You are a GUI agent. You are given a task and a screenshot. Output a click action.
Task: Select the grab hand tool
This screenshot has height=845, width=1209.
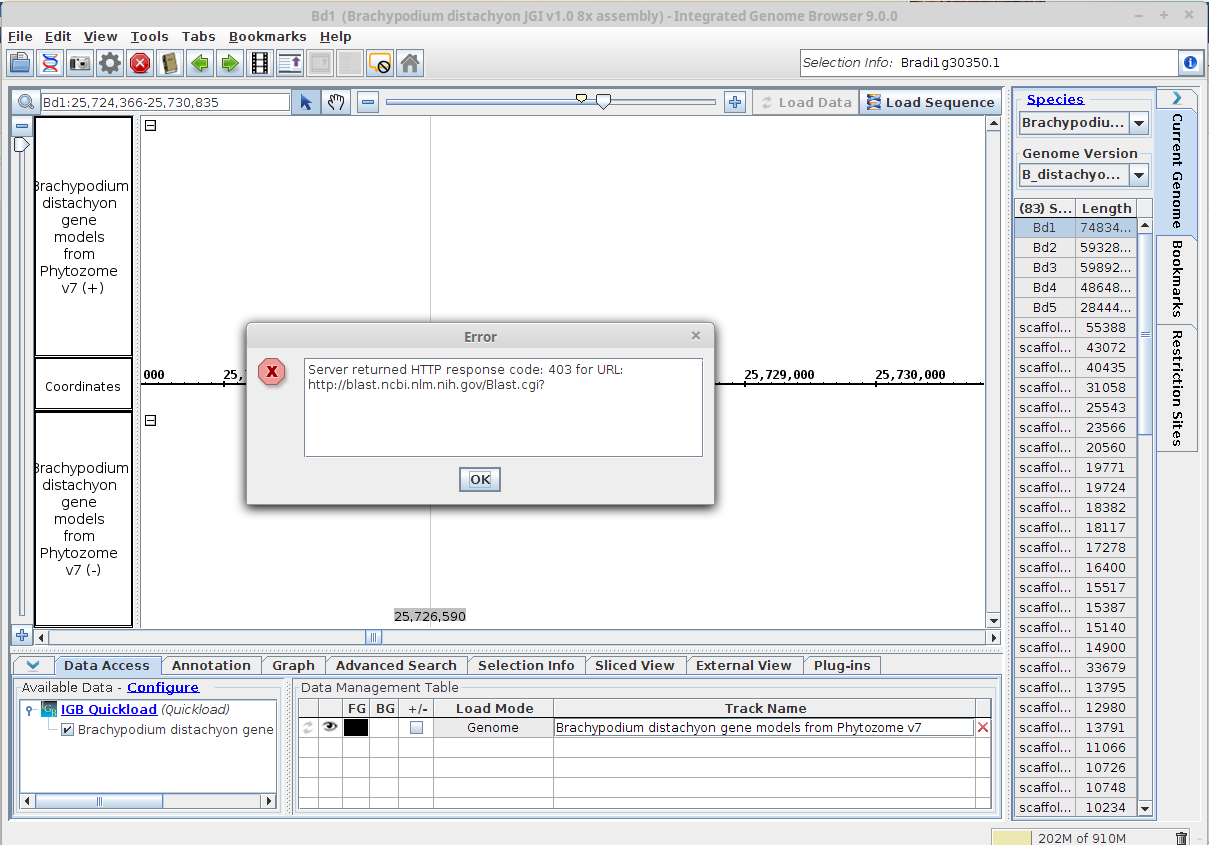click(337, 102)
